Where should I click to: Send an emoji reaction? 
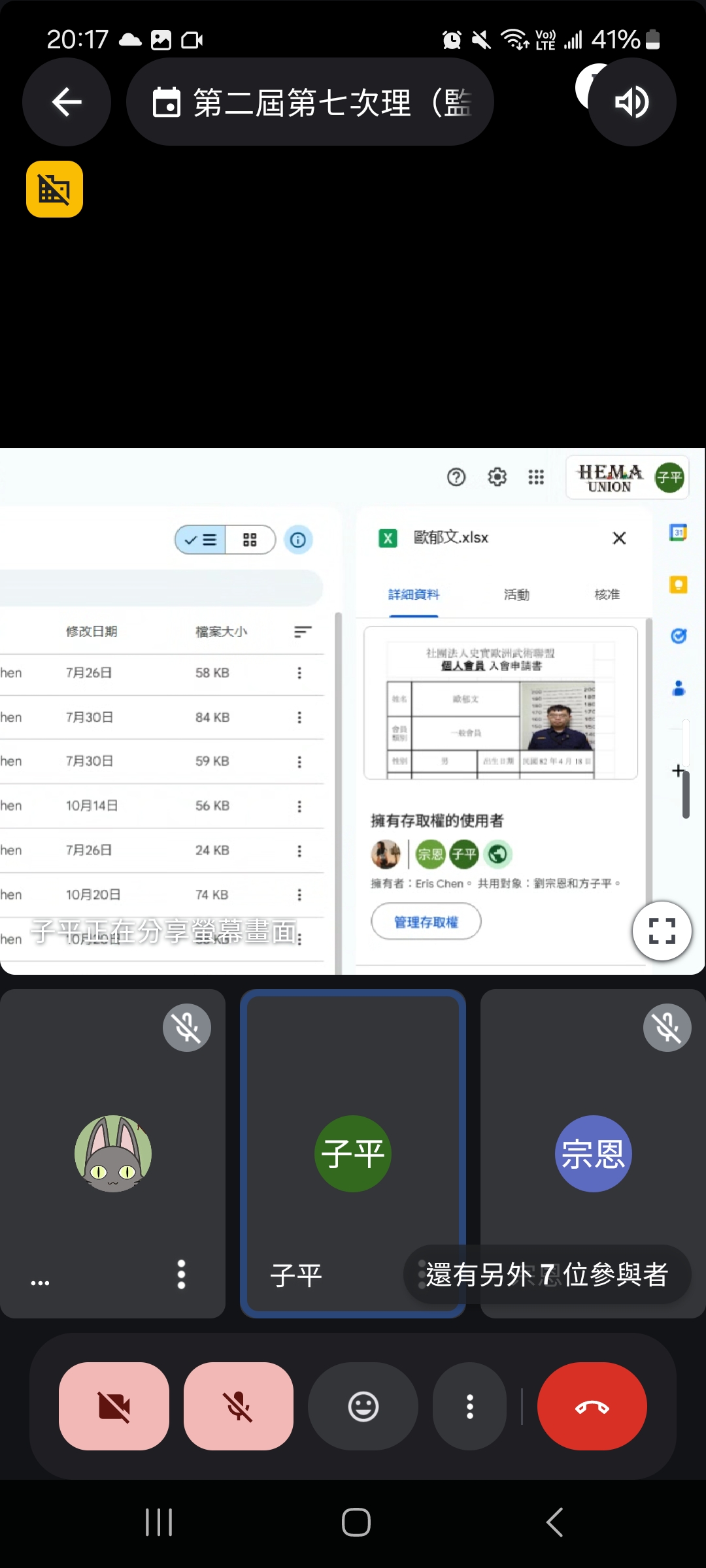[363, 1406]
